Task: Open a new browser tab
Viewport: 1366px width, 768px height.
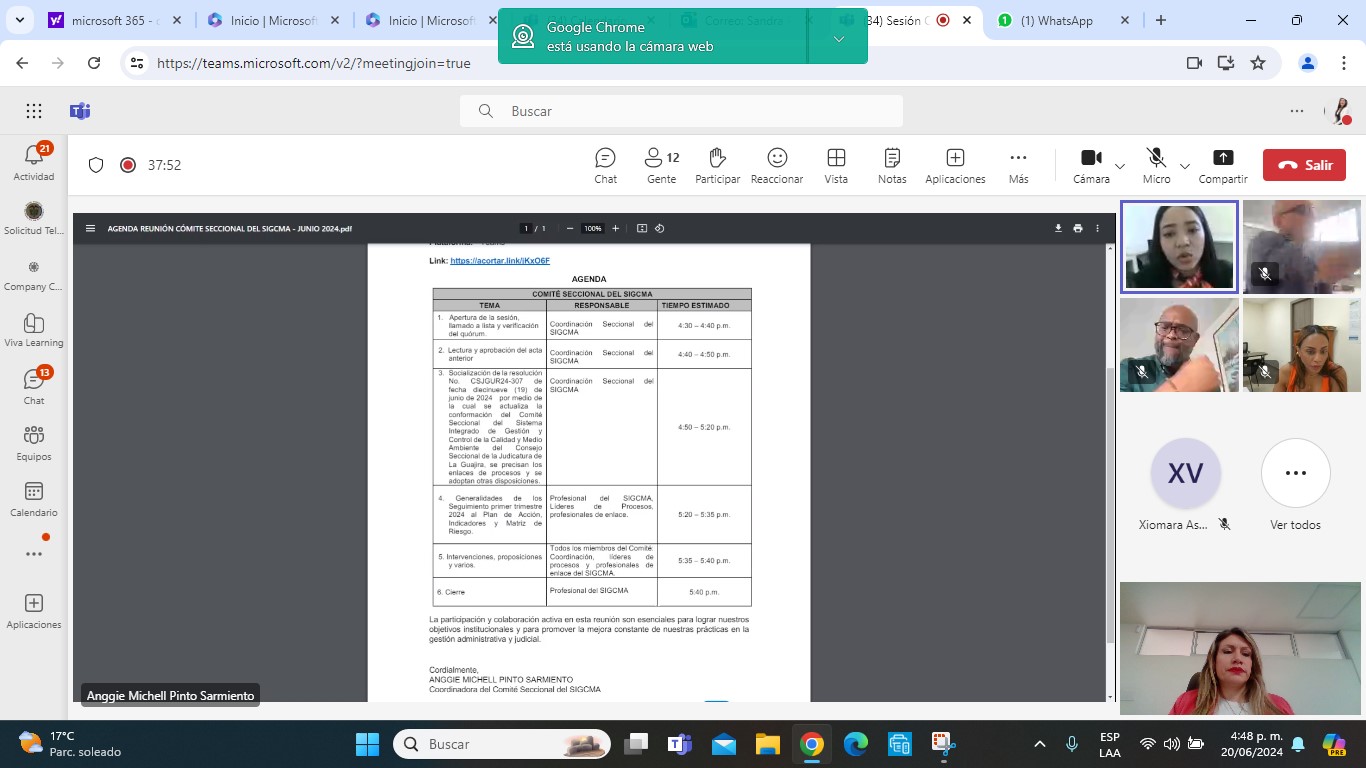Action: click(1161, 20)
